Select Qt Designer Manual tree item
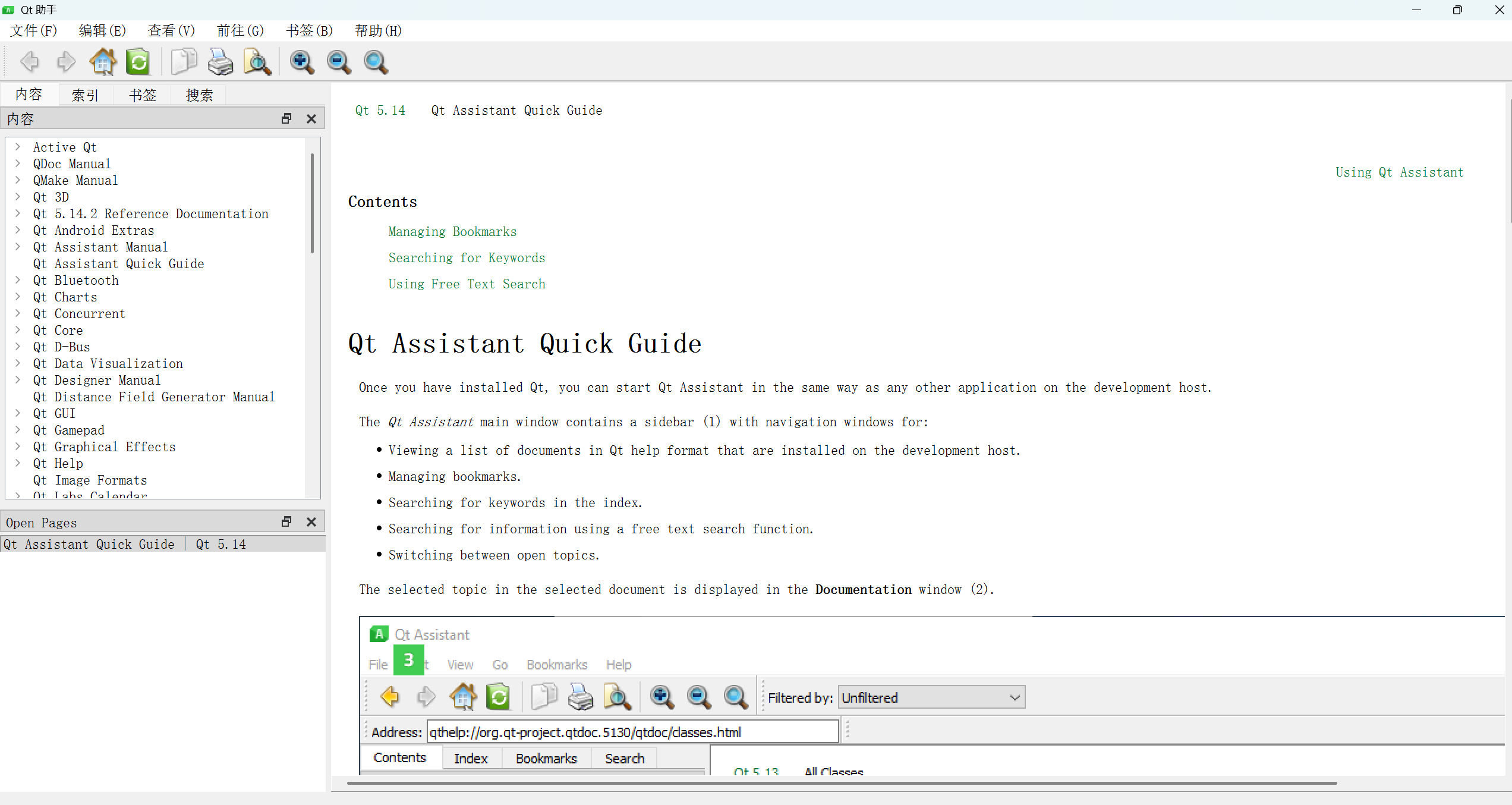This screenshot has width=1512, height=805. point(96,380)
